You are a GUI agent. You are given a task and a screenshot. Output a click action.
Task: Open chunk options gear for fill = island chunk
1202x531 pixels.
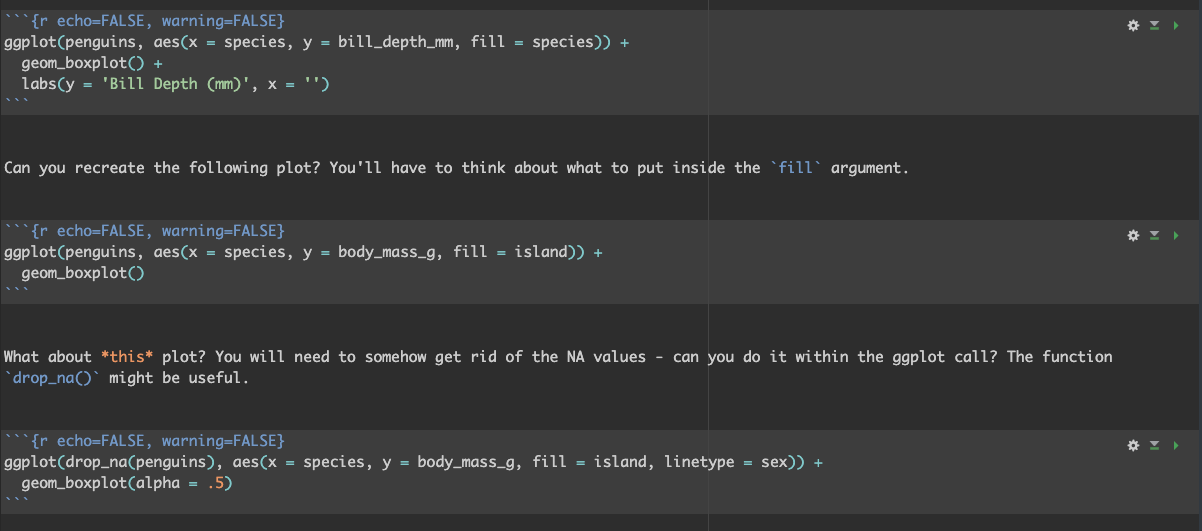1133,235
